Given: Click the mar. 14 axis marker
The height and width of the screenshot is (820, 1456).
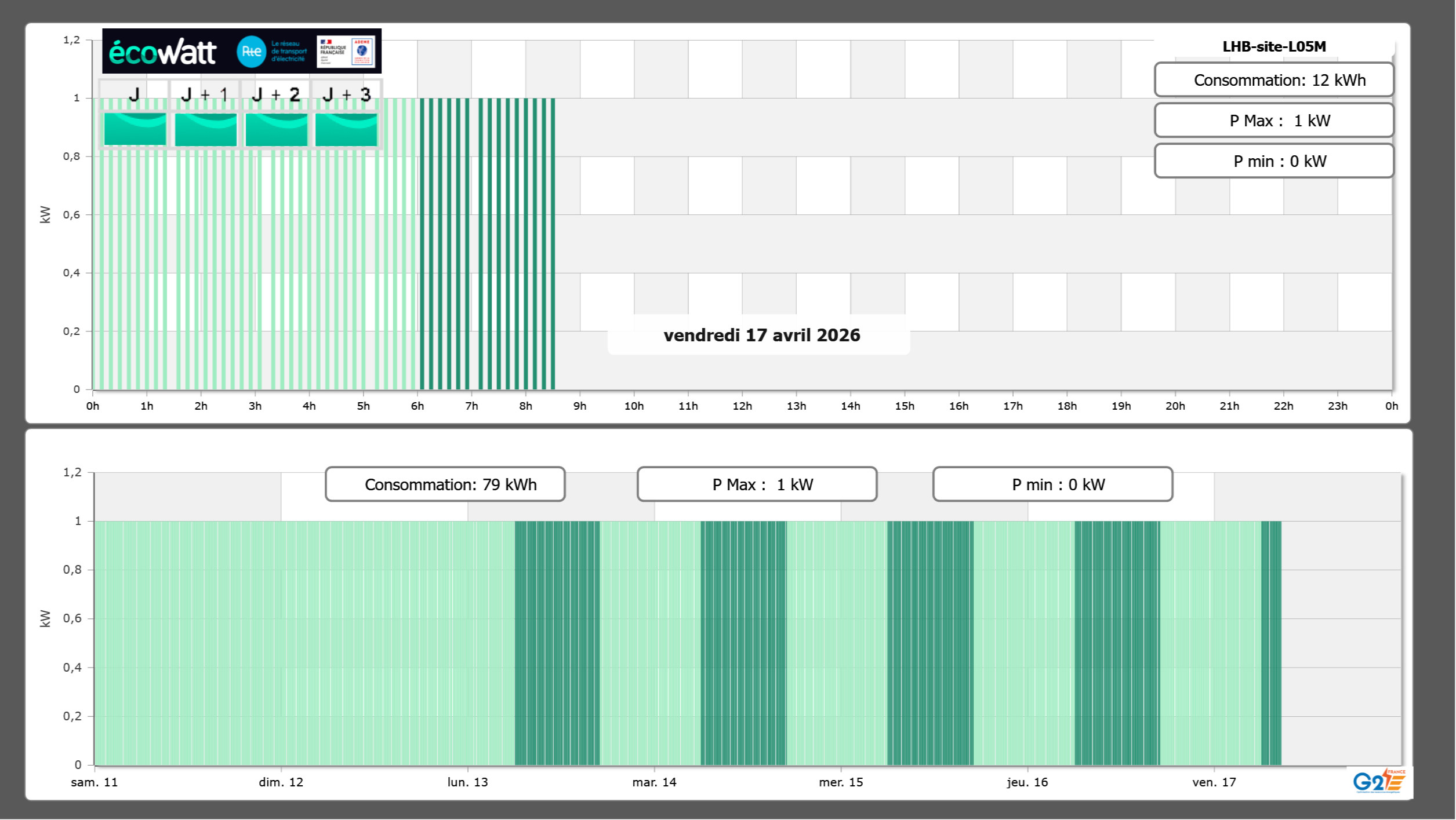Looking at the screenshot, I should (x=654, y=782).
